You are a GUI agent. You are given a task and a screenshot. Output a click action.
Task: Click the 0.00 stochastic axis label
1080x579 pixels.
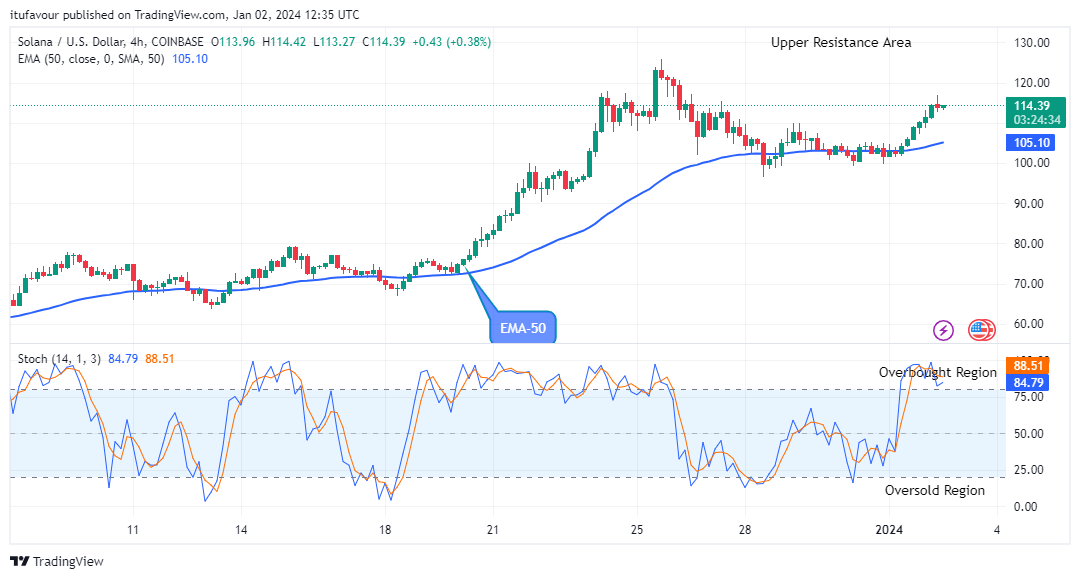tap(1026, 507)
